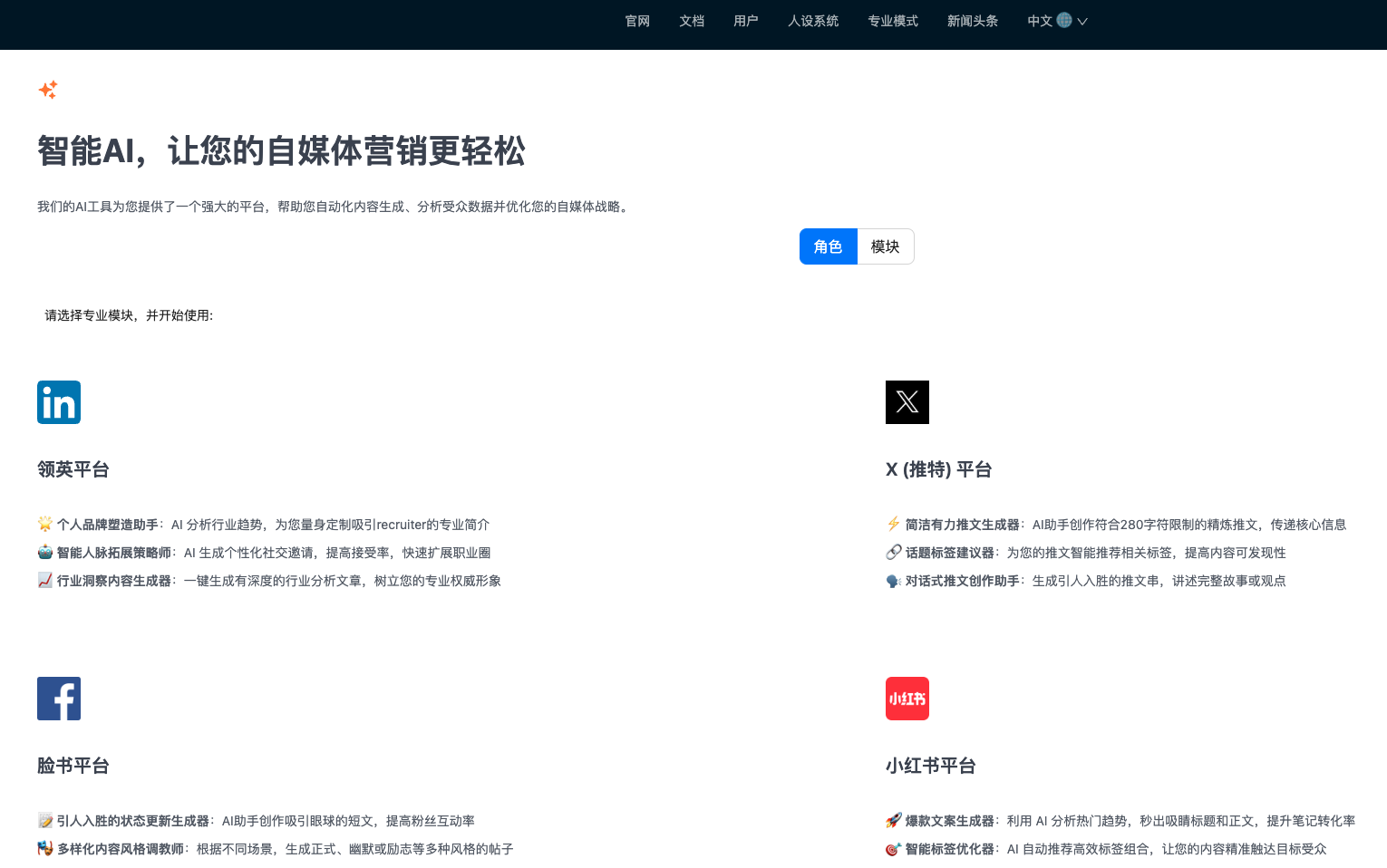Screen dimensions: 1387x868
Task: Open 智能人脉拓展策略师 module
Action: pos(114,553)
